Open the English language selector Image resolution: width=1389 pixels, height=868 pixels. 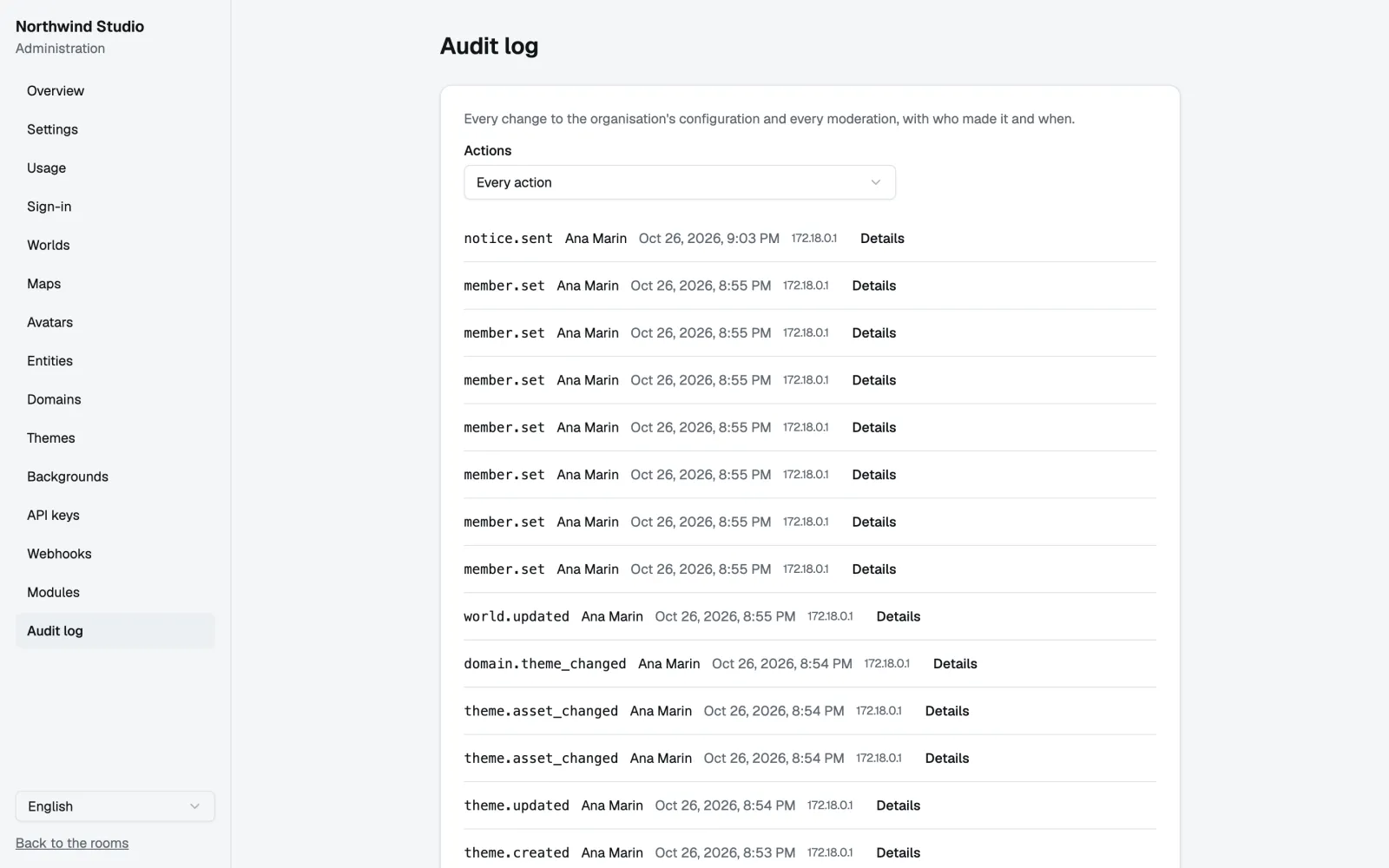[115, 807]
